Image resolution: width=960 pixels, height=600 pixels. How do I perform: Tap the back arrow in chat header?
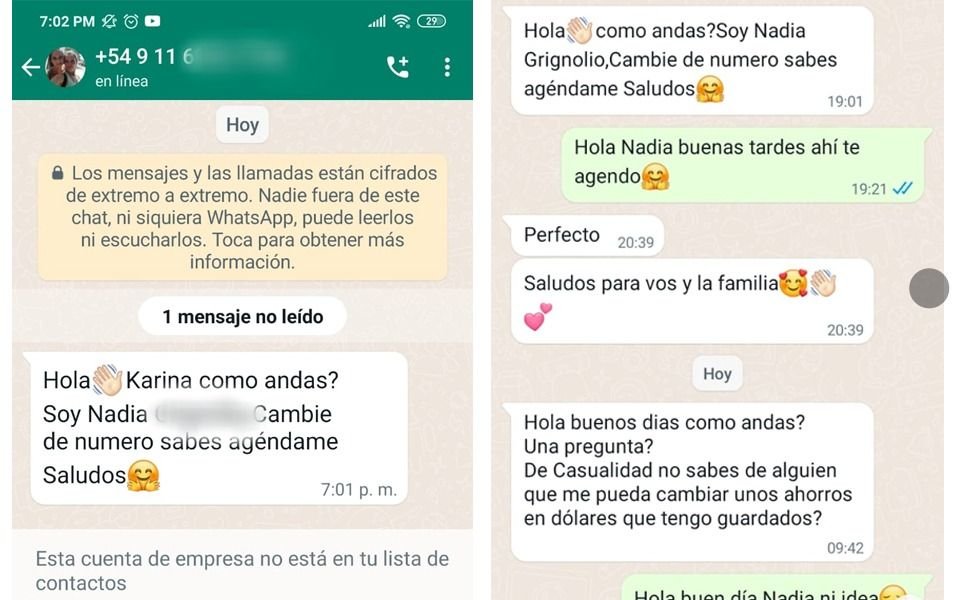coord(30,67)
